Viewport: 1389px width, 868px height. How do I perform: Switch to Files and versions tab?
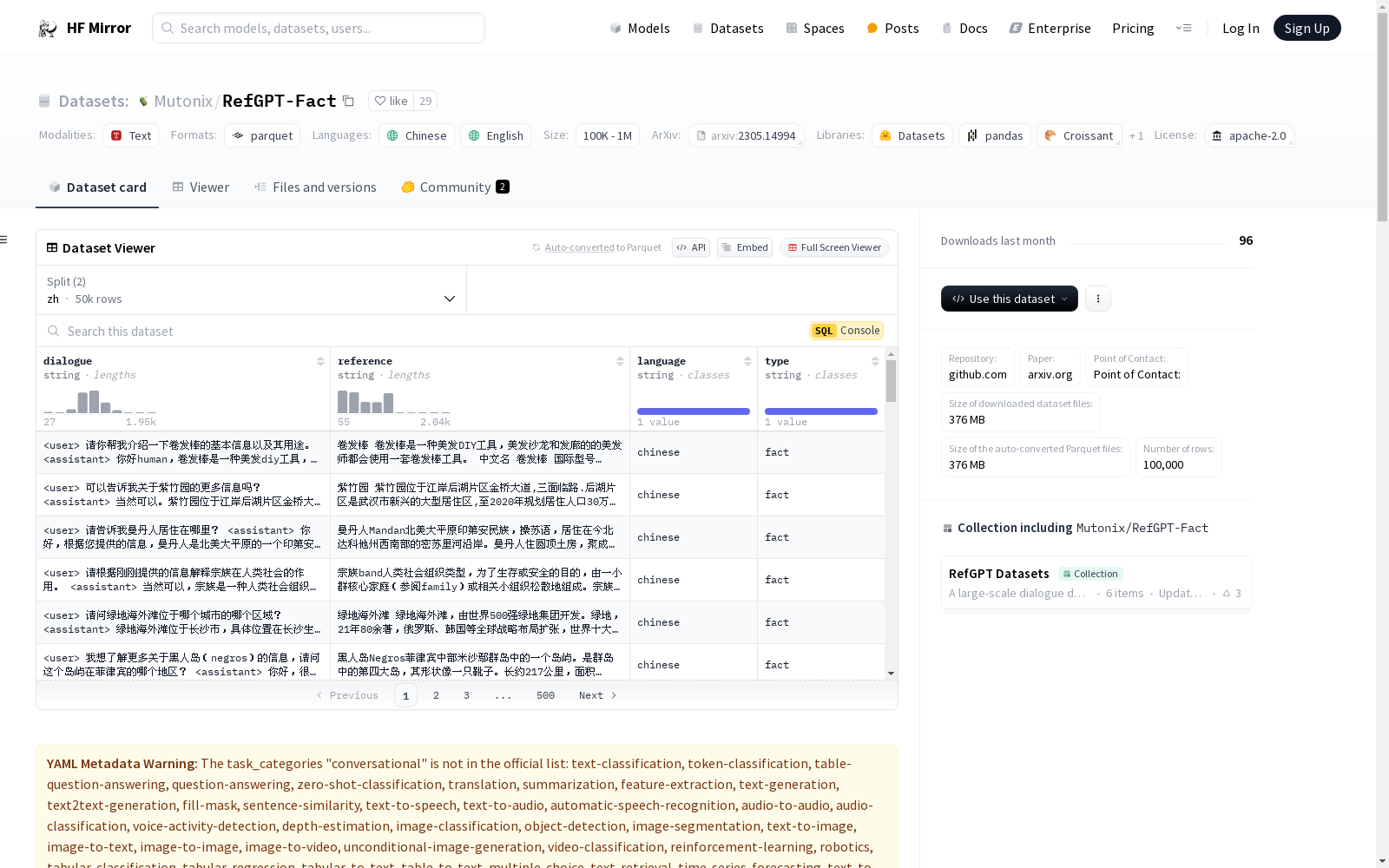pos(315,187)
